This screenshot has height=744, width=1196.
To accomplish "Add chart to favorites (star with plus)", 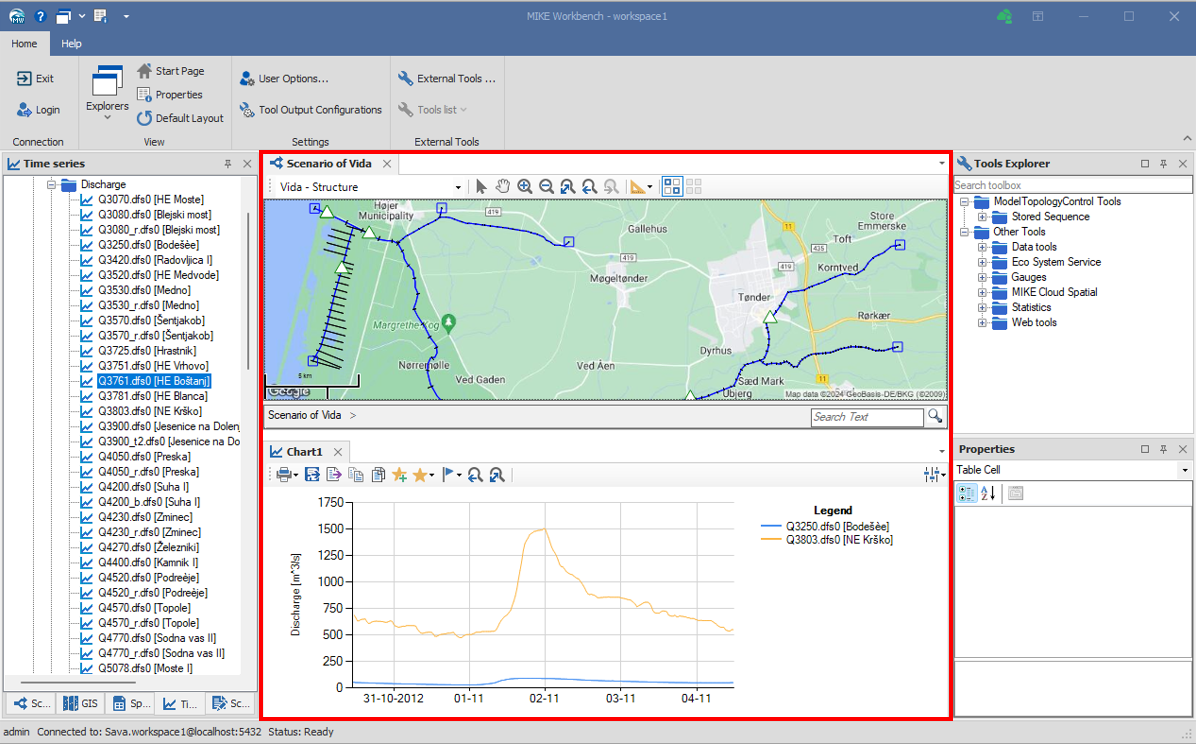I will [399, 475].
